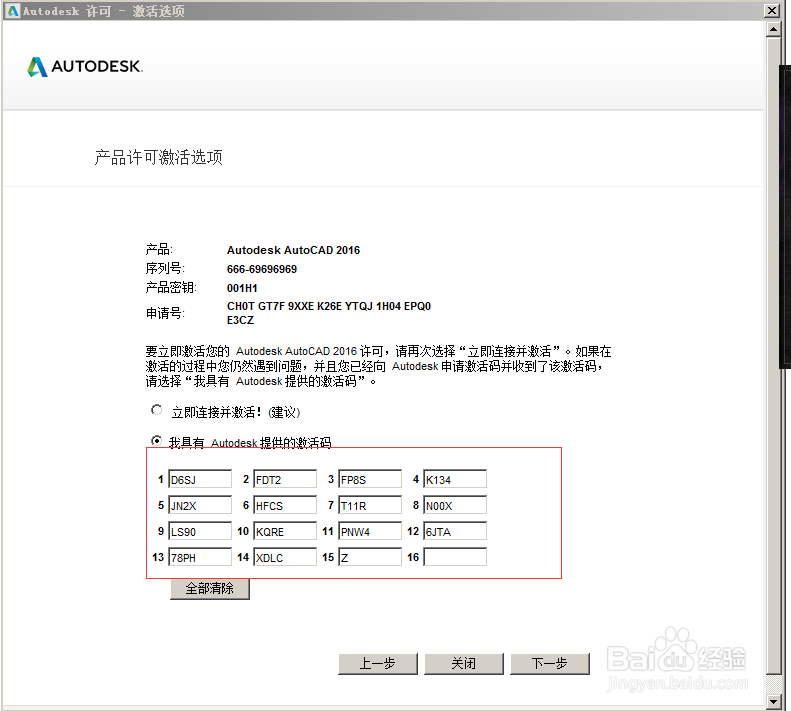The image size is (791, 711).
Task: Click the request code starting CH0T GT7F
Action: tap(329, 306)
